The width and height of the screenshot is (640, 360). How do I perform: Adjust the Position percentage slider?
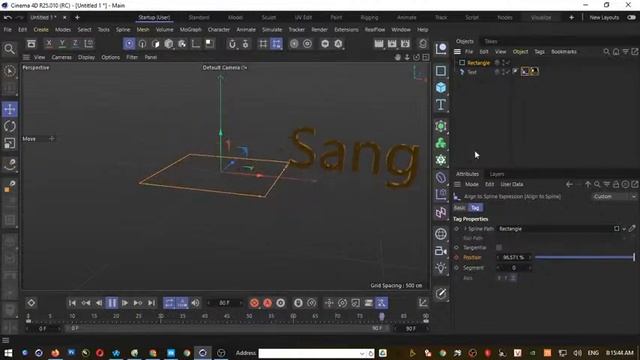(584, 258)
